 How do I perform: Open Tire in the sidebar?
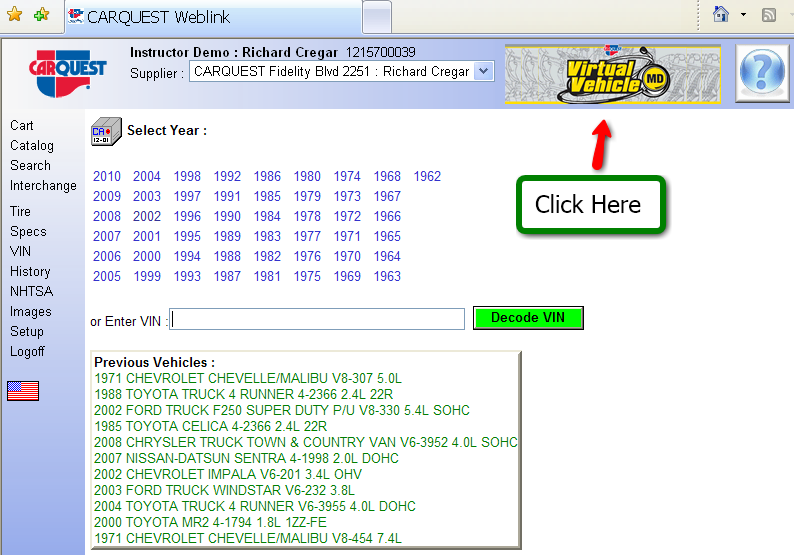point(20,211)
